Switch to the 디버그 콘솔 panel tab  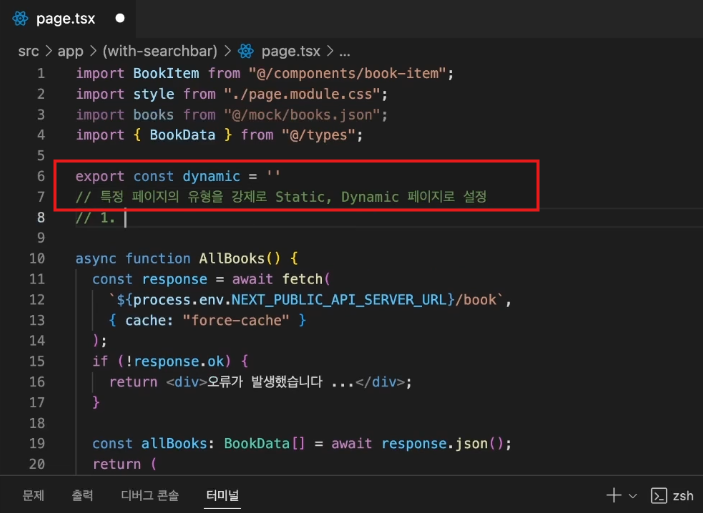point(150,496)
